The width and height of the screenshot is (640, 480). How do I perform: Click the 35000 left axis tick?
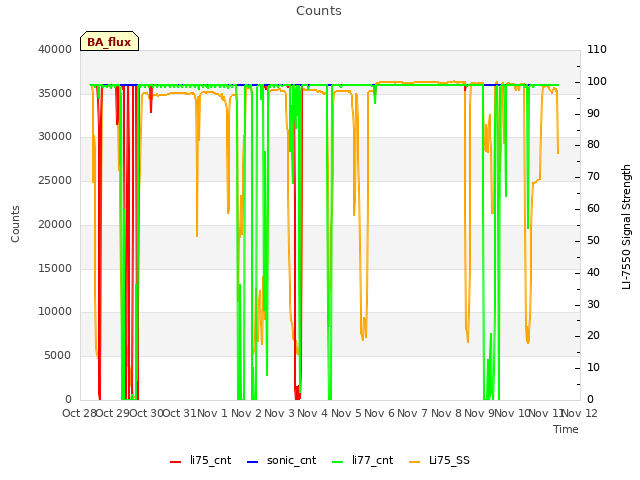[x=55, y=93]
